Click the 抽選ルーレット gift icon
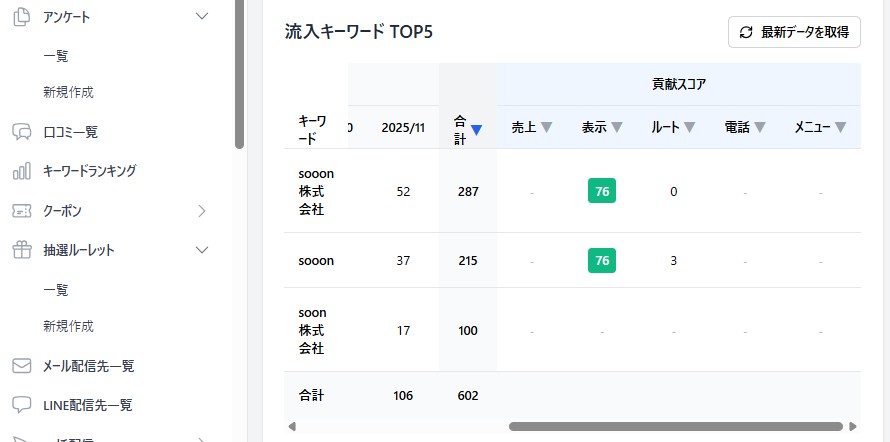890x442 pixels. tap(20, 250)
